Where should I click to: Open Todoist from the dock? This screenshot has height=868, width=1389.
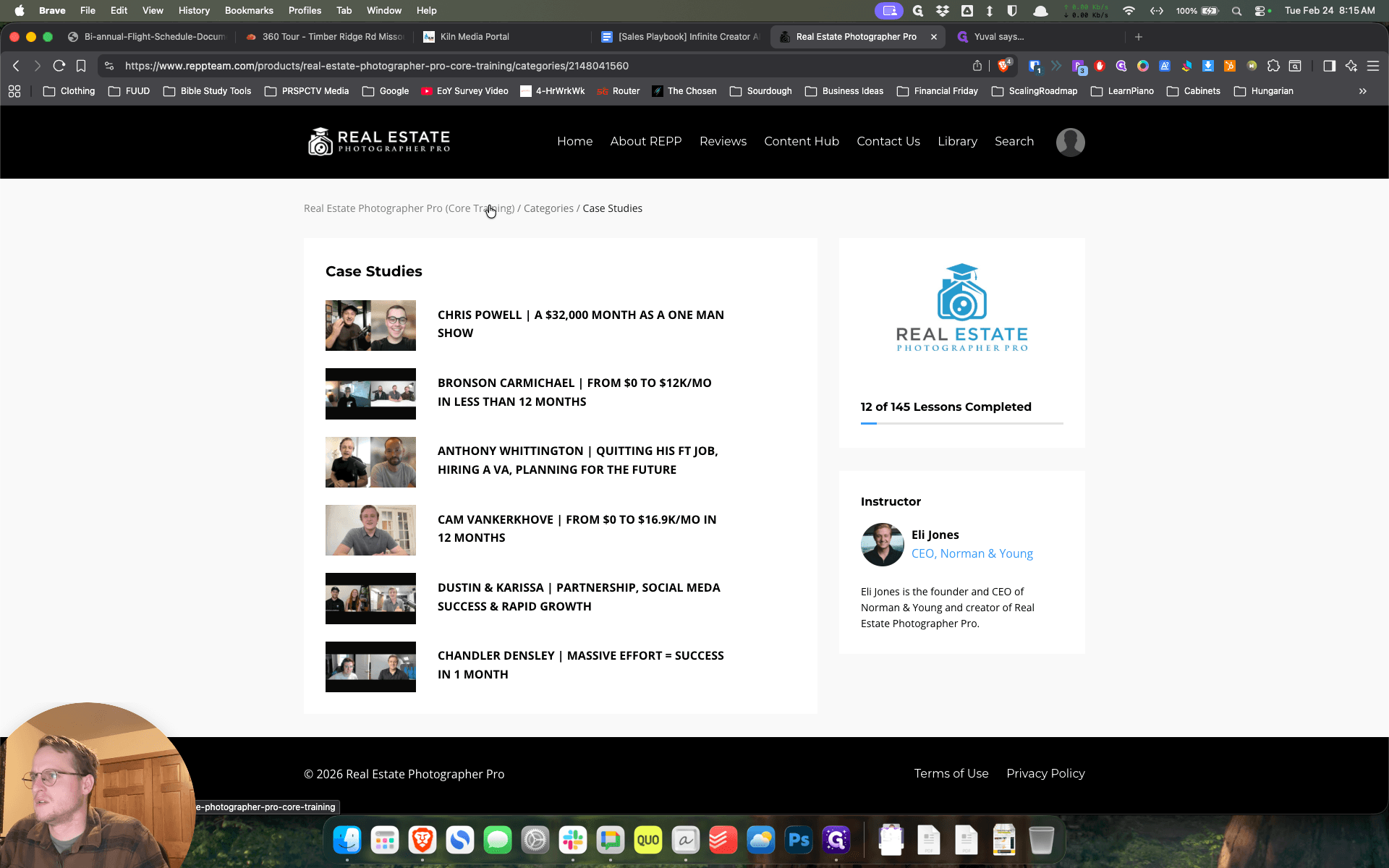pos(723,840)
